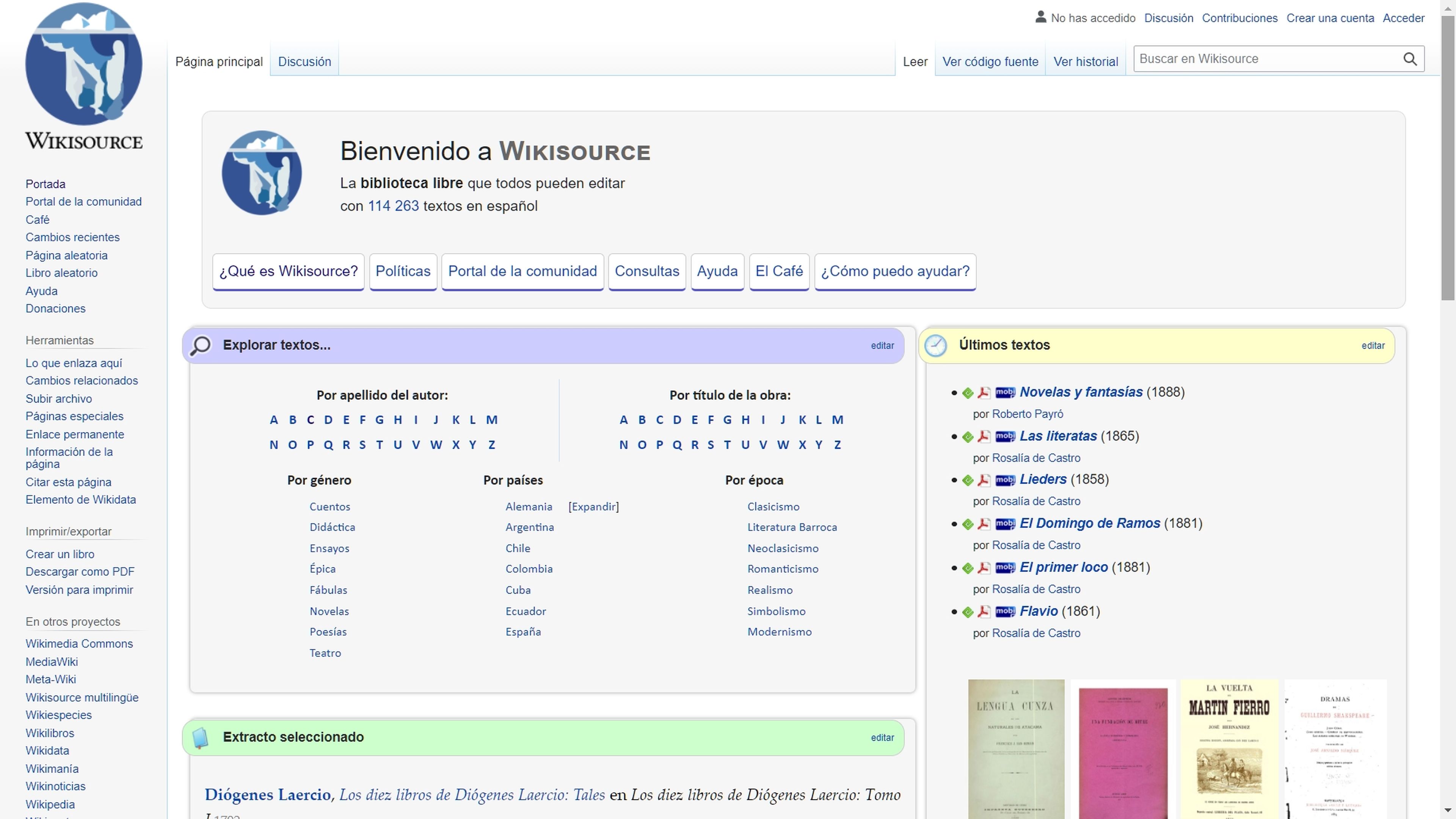The image size is (1456, 819).
Task: Open Novelas y fantasías text link
Action: tap(1081, 392)
